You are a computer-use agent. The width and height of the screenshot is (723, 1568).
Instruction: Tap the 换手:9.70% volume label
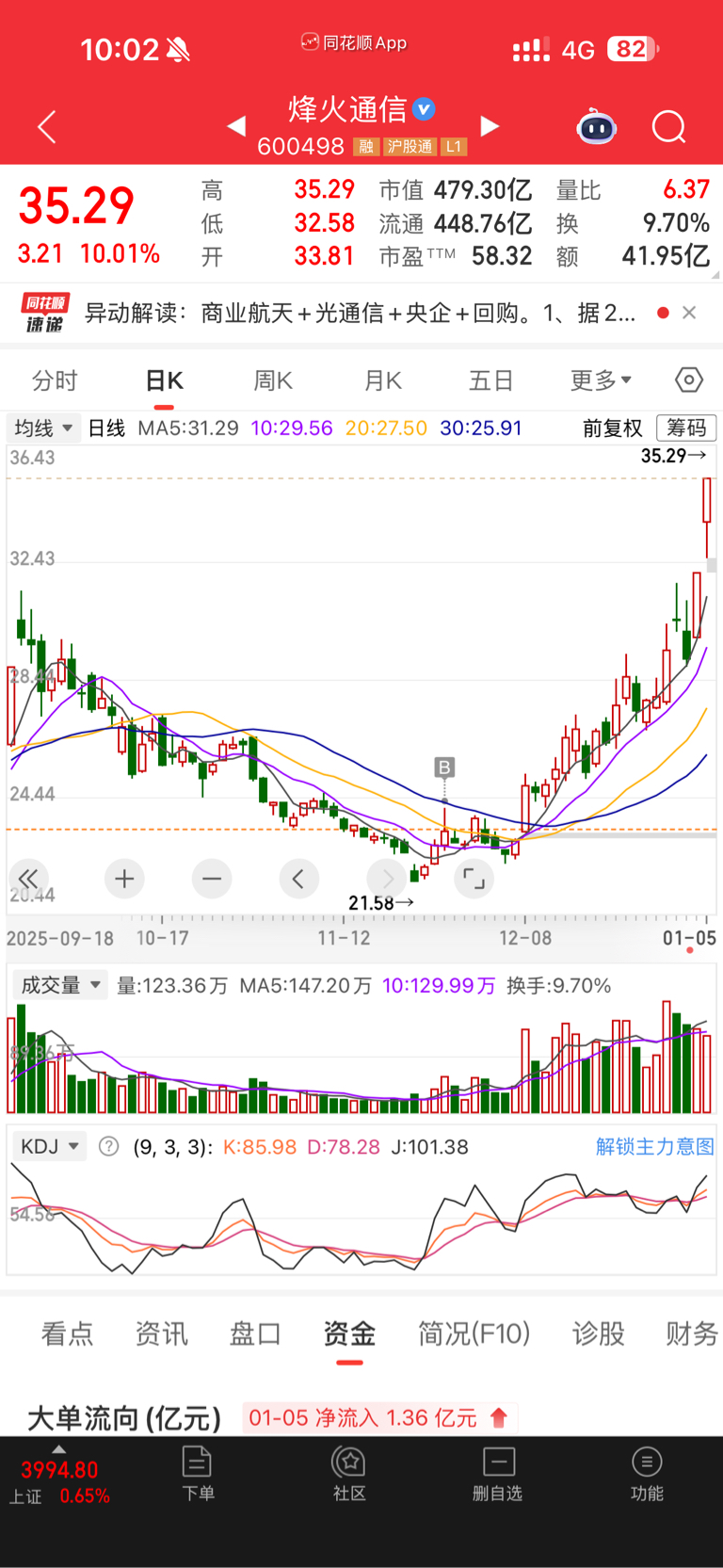click(559, 986)
